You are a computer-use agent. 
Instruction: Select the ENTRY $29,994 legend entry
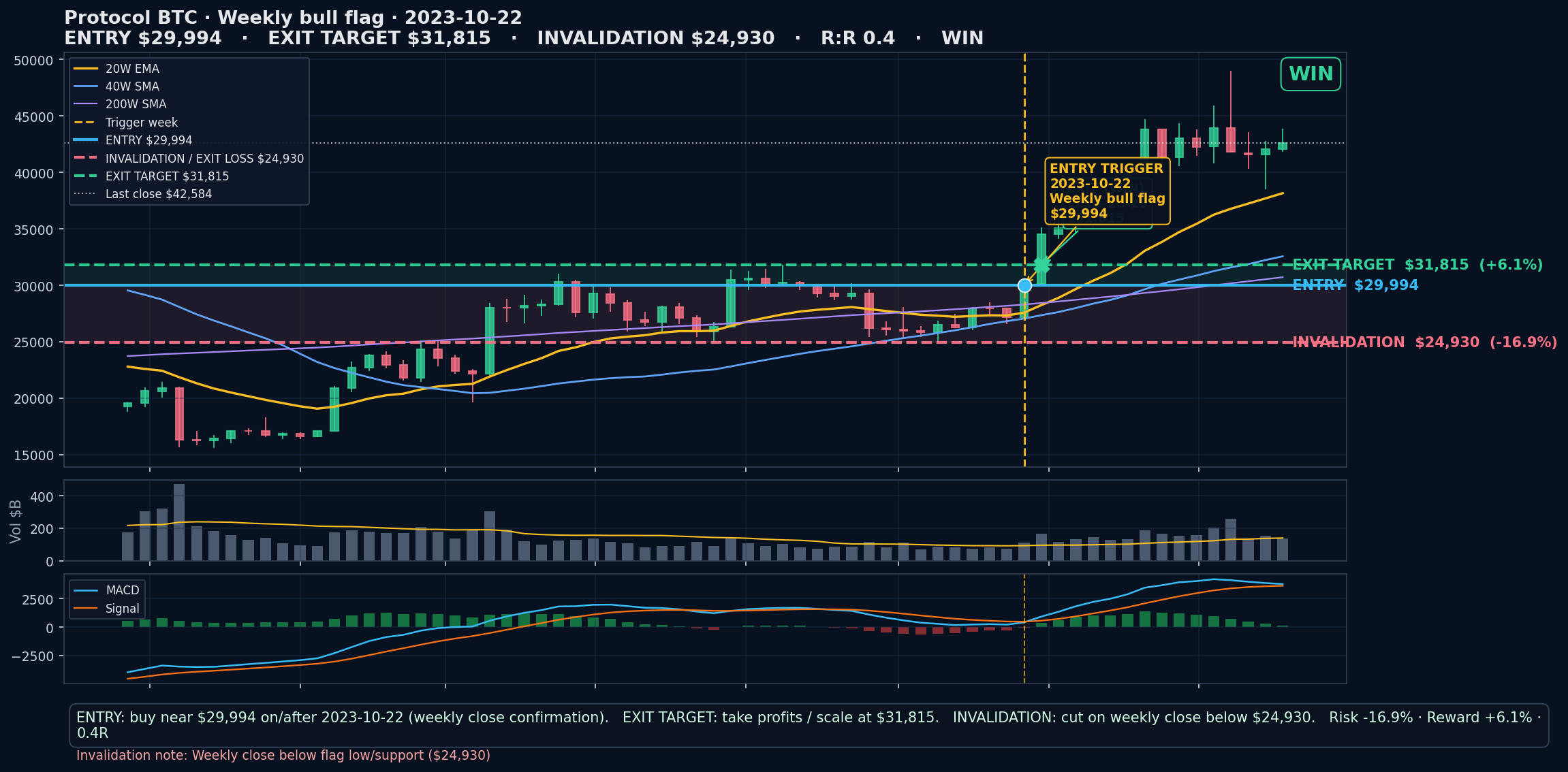[133, 140]
